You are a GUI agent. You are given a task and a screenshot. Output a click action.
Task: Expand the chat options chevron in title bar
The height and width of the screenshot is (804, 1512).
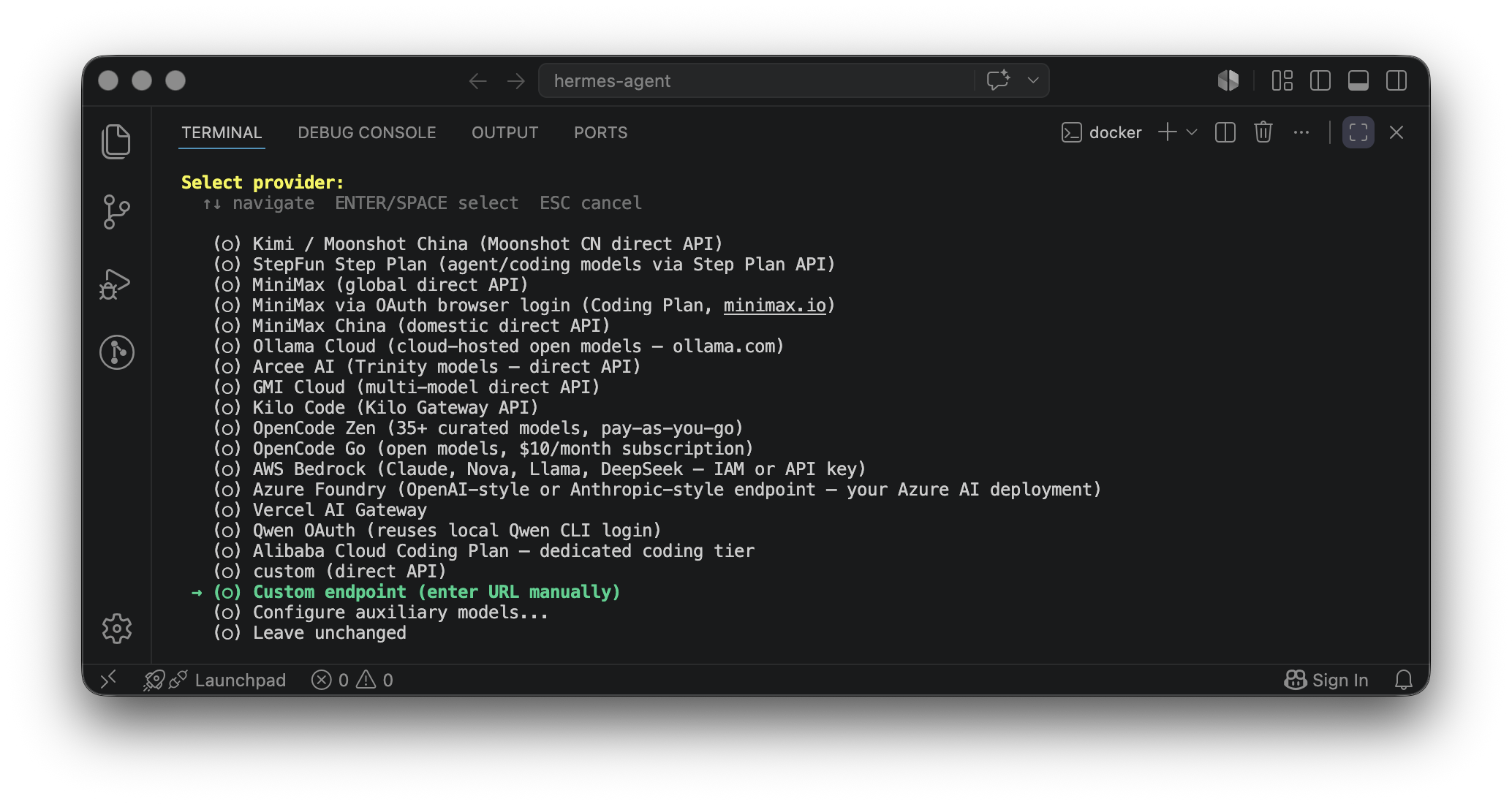pyautogui.click(x=1033, y=80)
